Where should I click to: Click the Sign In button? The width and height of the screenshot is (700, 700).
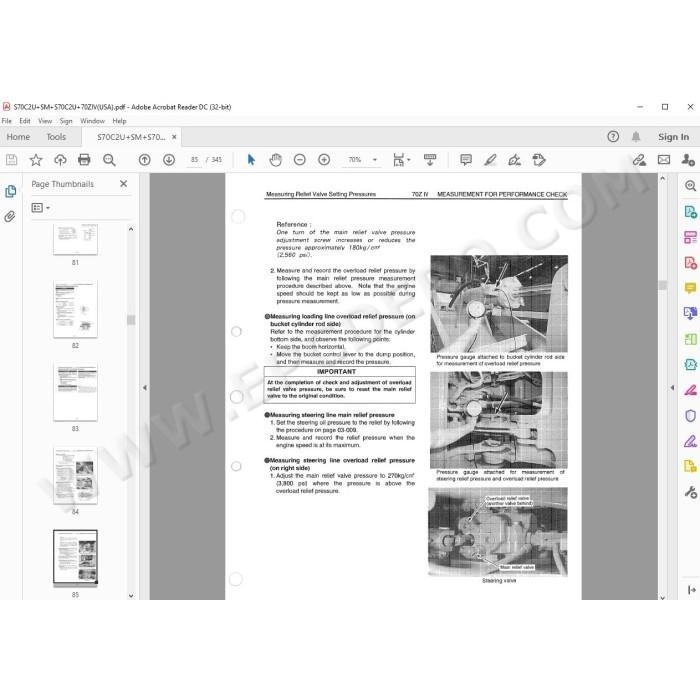click(x=673, y=137)
